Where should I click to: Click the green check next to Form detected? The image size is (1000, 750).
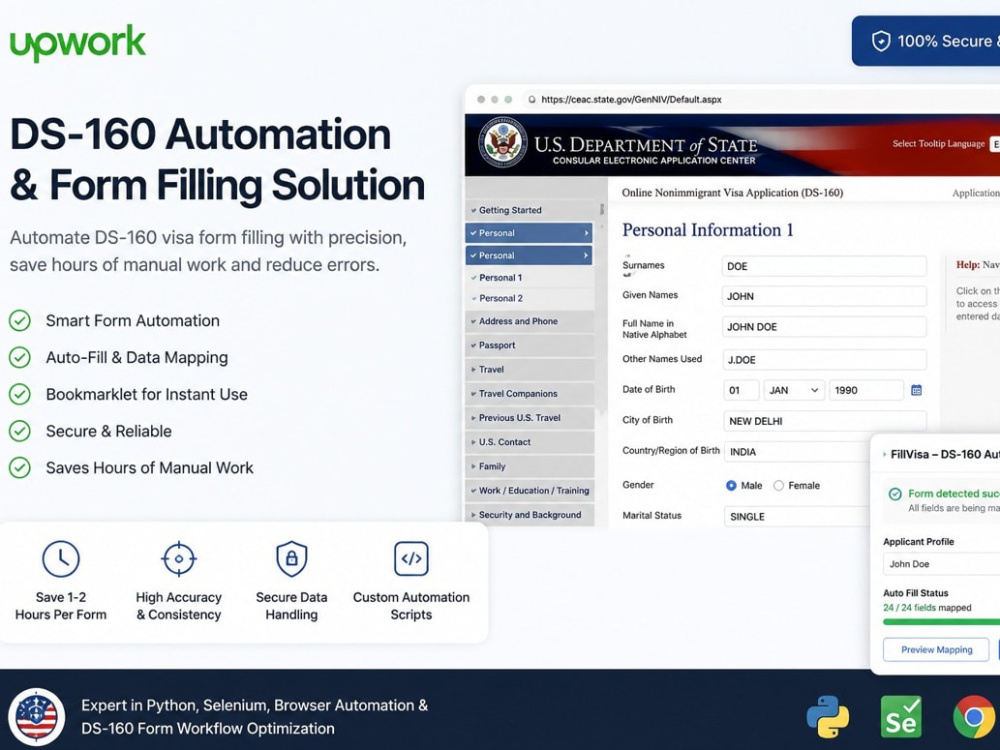coord(895,494)
